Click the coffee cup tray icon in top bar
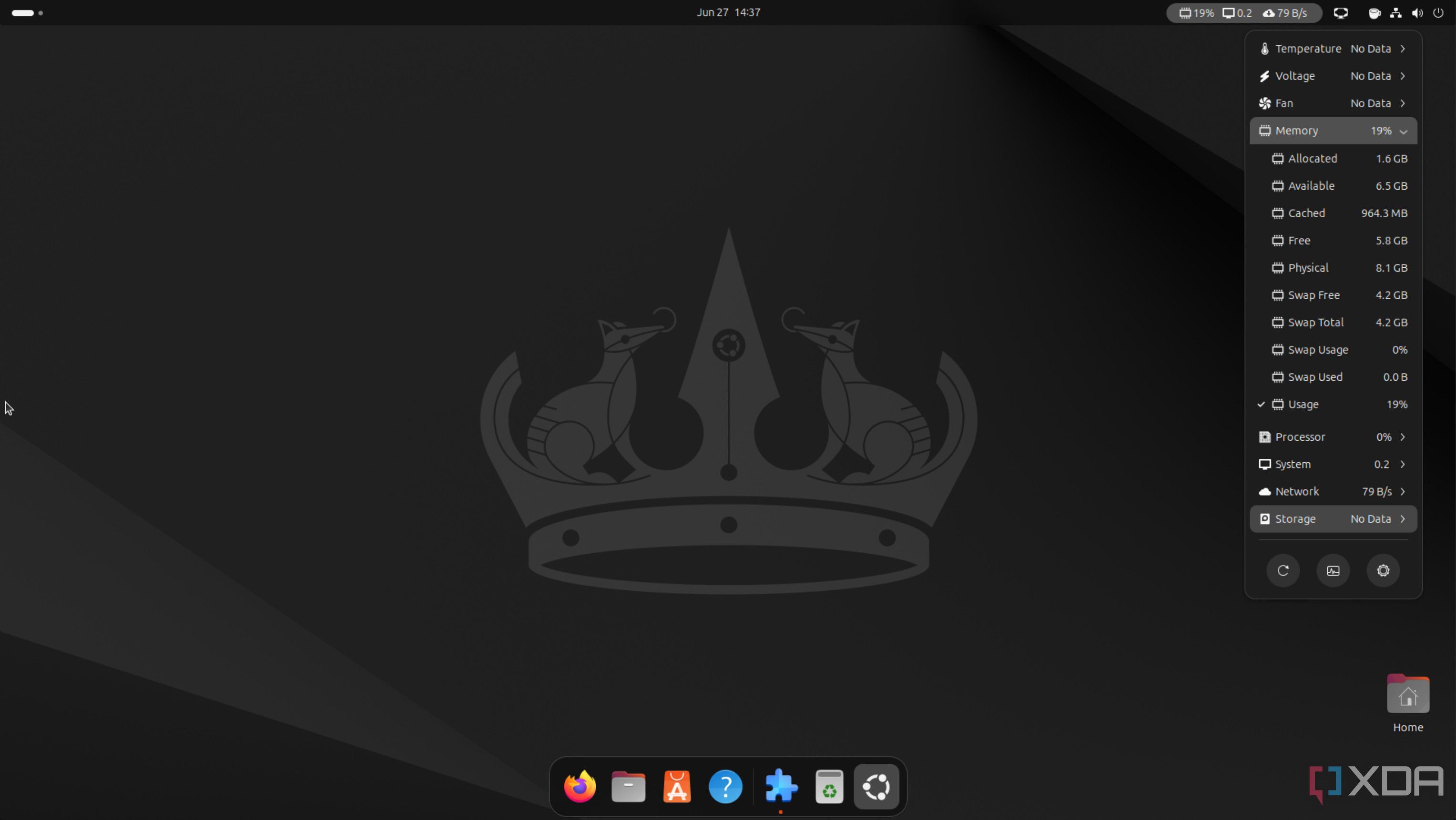Screen dimensions: 1456x820 tap(1375, 12)
